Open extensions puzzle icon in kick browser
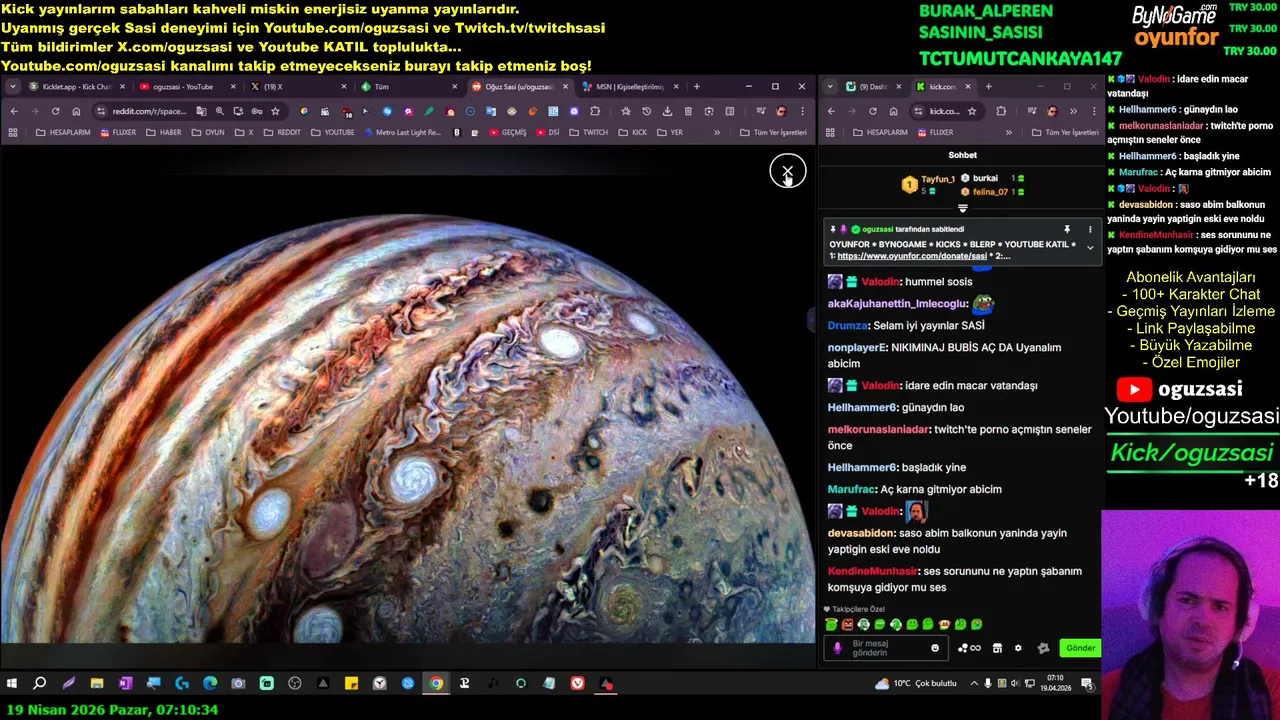 point(1001,111)
